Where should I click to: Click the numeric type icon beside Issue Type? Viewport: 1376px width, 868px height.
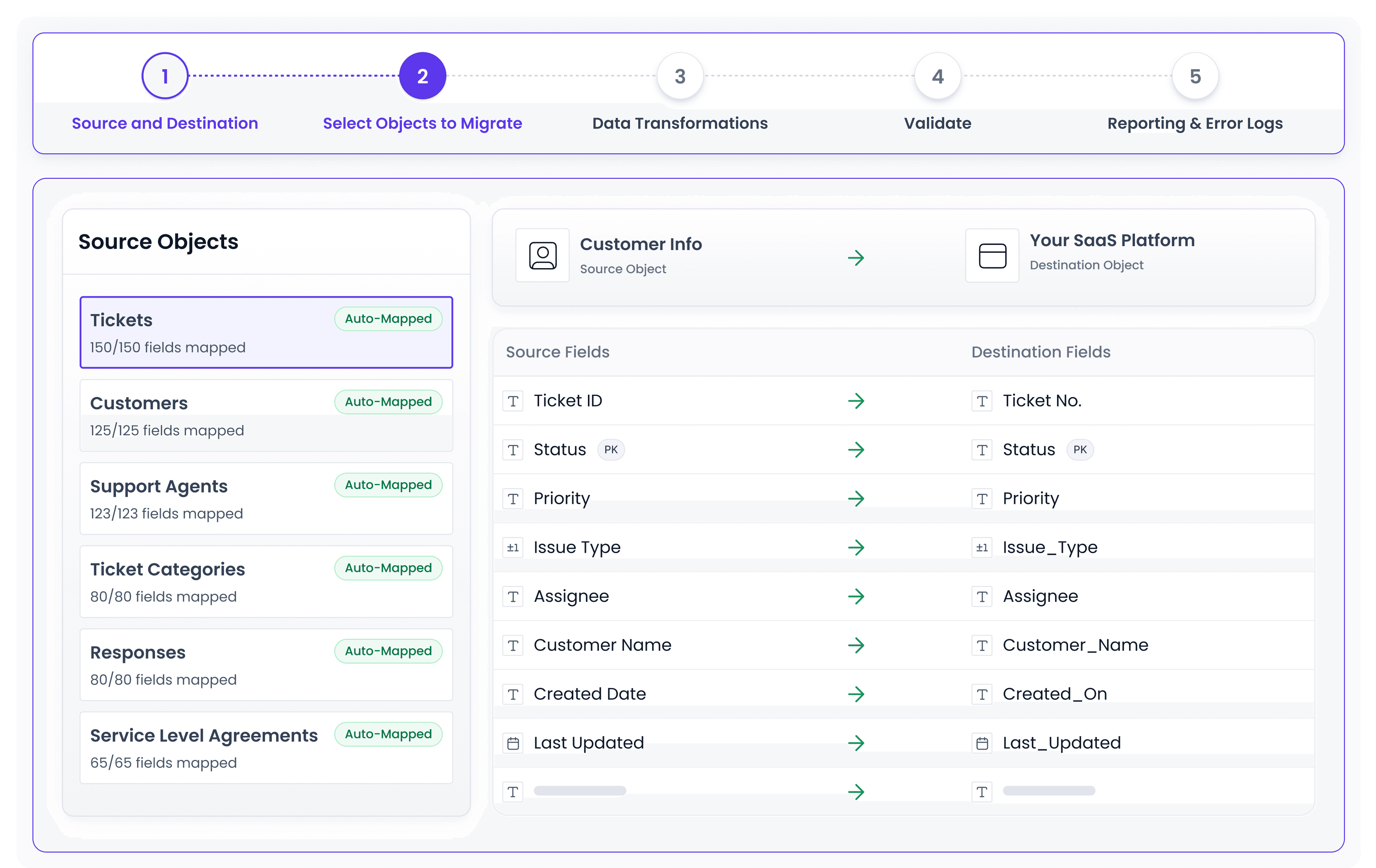point(512,548)
